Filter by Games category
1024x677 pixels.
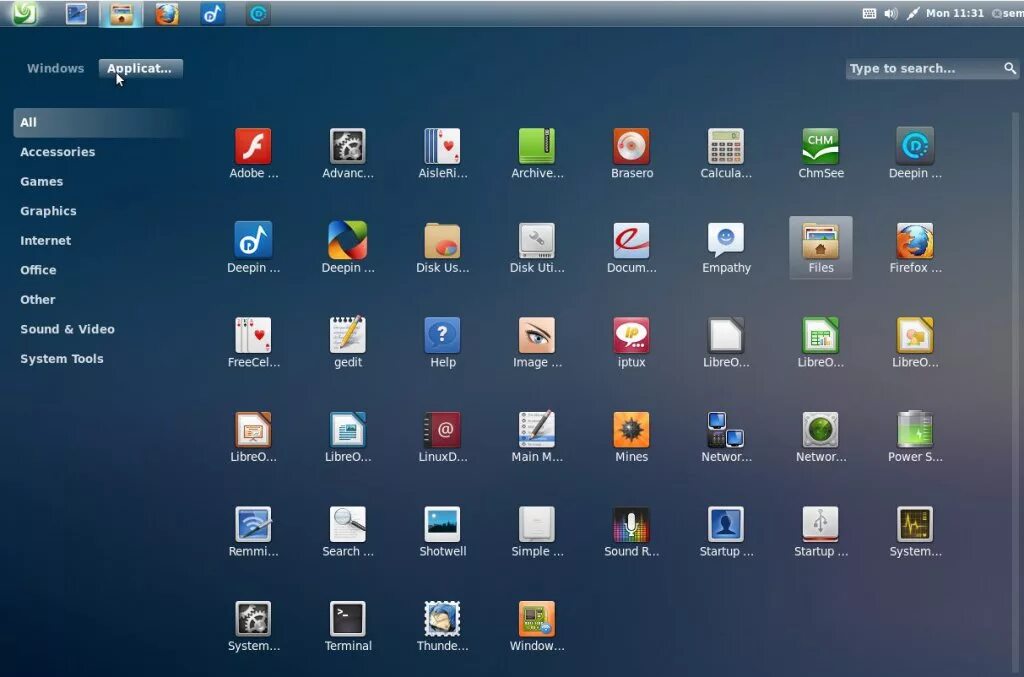click(42, 181)
